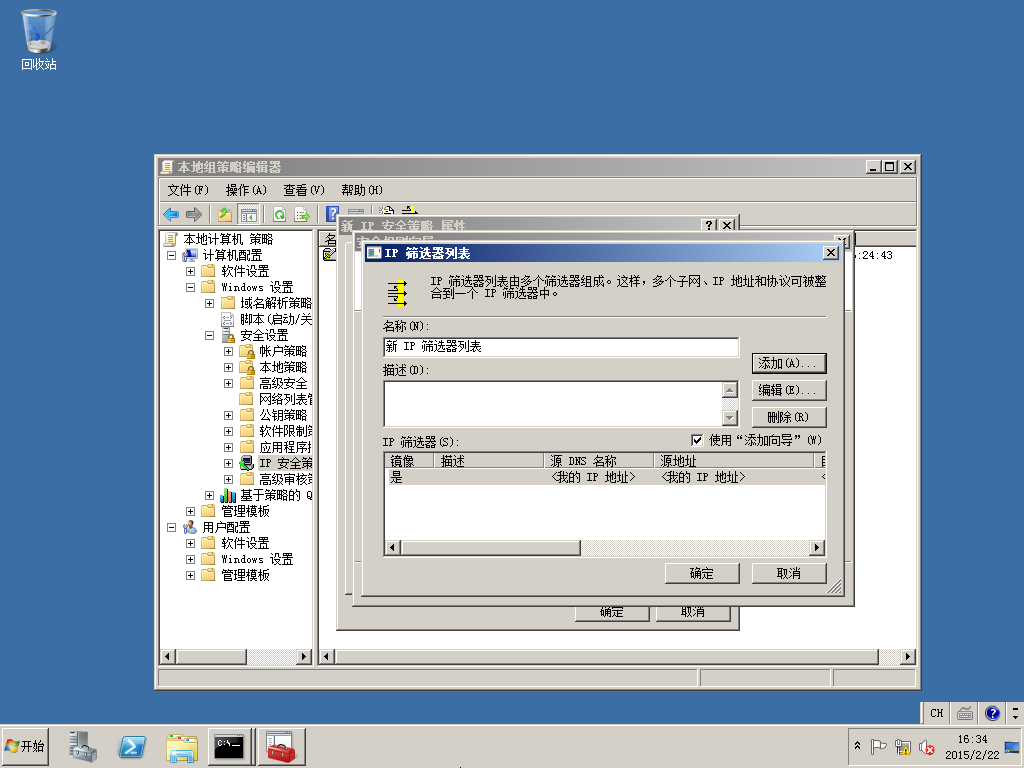Click the IP filter list horizontal scrollbar thumb
Screen dimensions: 1024x768
coord(490,547)
